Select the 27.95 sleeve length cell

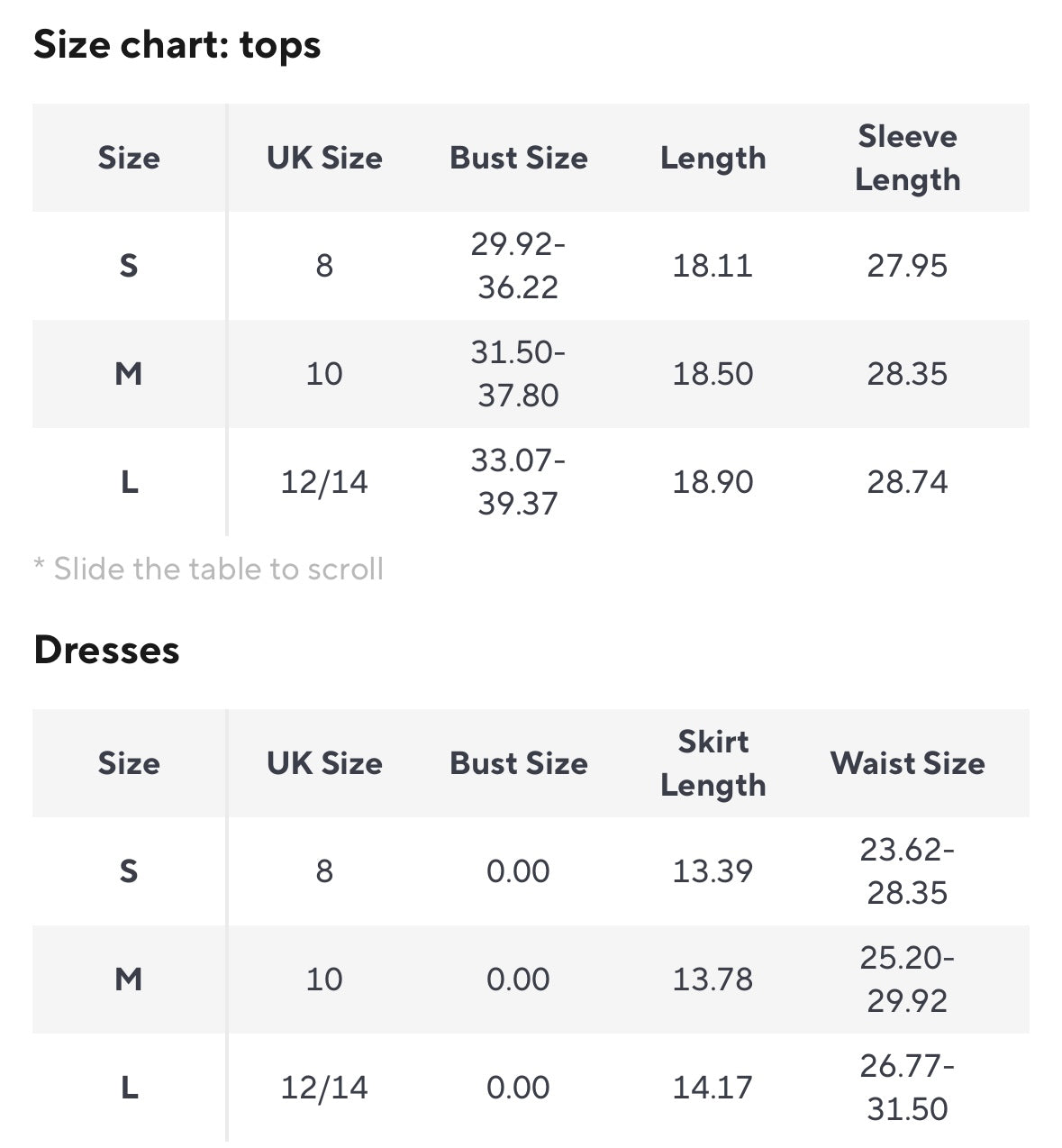click(x=907, y=266)
